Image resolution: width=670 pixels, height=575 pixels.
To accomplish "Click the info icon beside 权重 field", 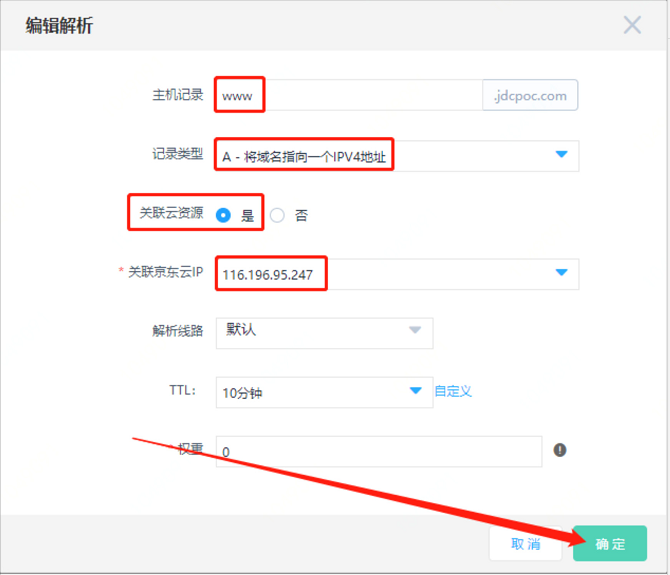I will [x=560, y=450].
